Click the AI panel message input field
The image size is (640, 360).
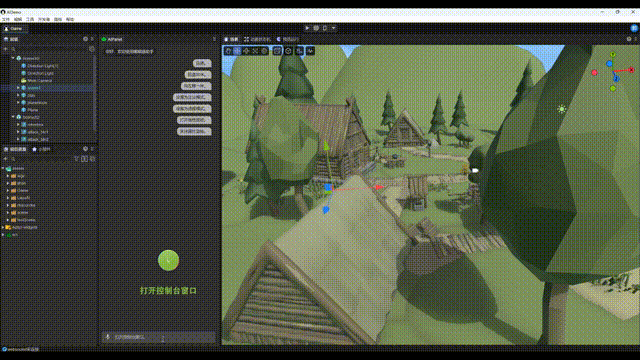click(158, 337)
